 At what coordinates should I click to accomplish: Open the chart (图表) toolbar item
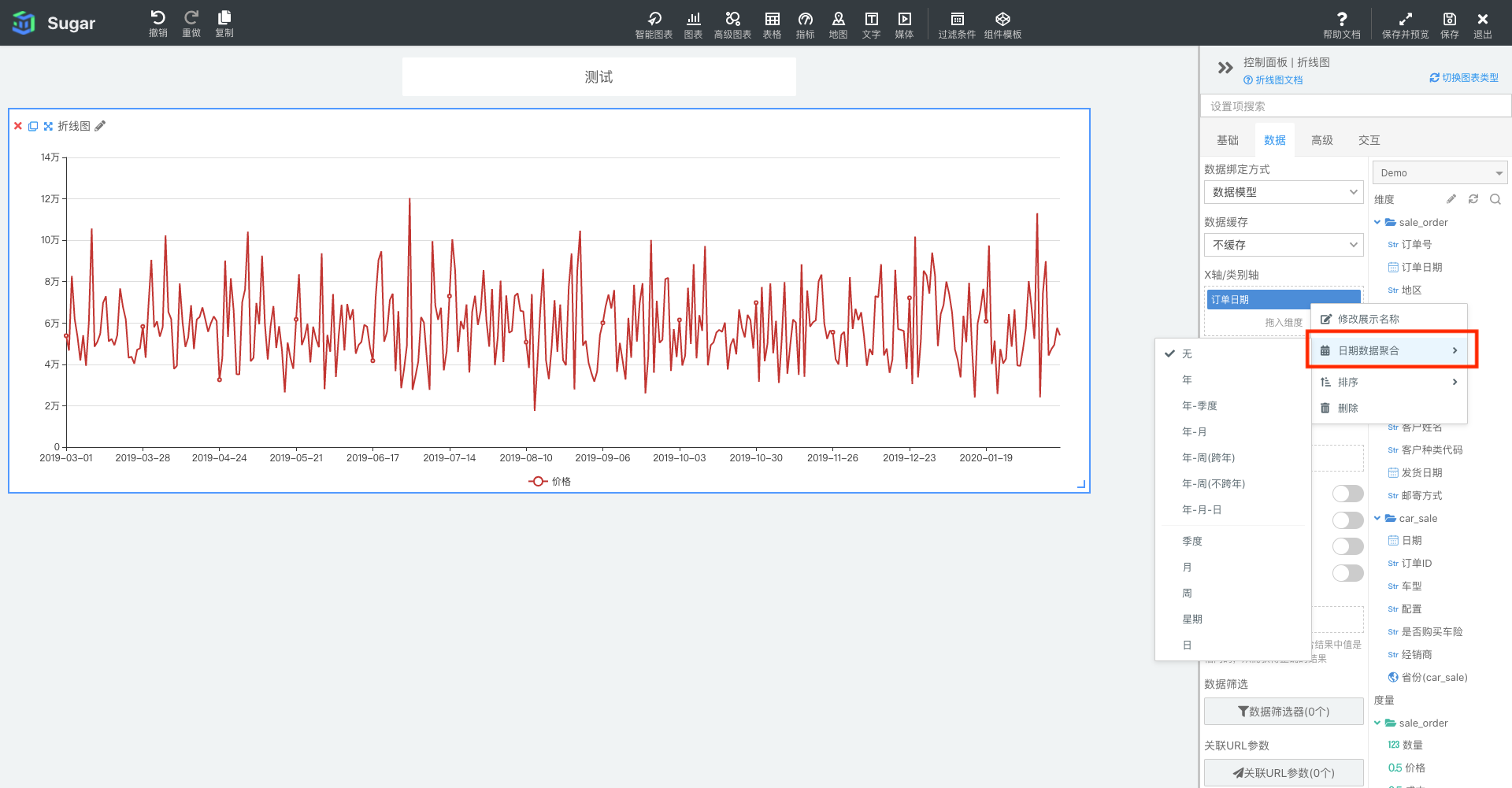[x=693, y=24]
